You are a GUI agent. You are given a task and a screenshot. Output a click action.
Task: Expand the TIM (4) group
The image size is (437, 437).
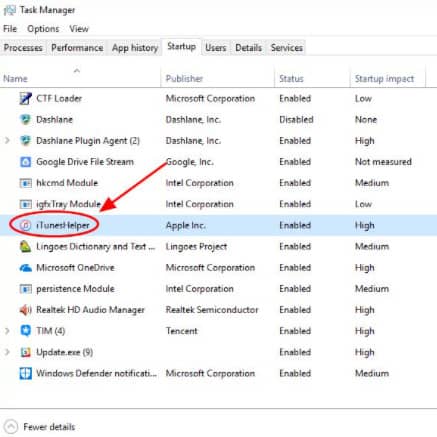pos(7,331)
